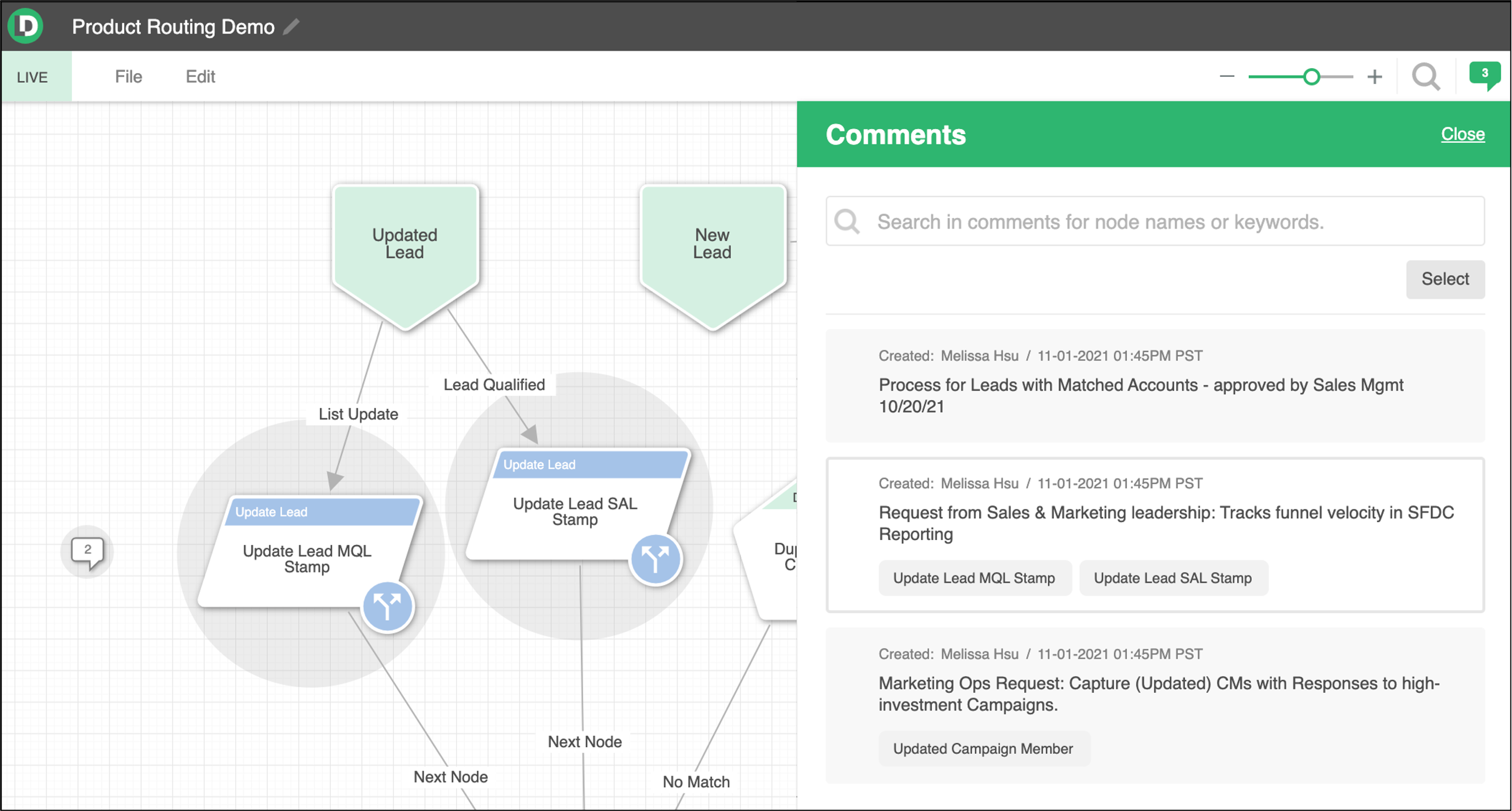
Task: Click the Update Lead MQL Stamp tag
Action: pyautogui.click(x=974, y=578)
